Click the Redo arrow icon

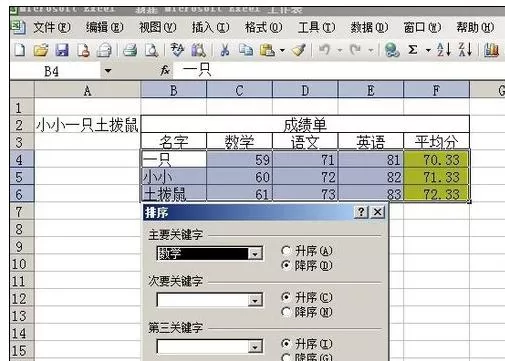(x=355, y=50)
